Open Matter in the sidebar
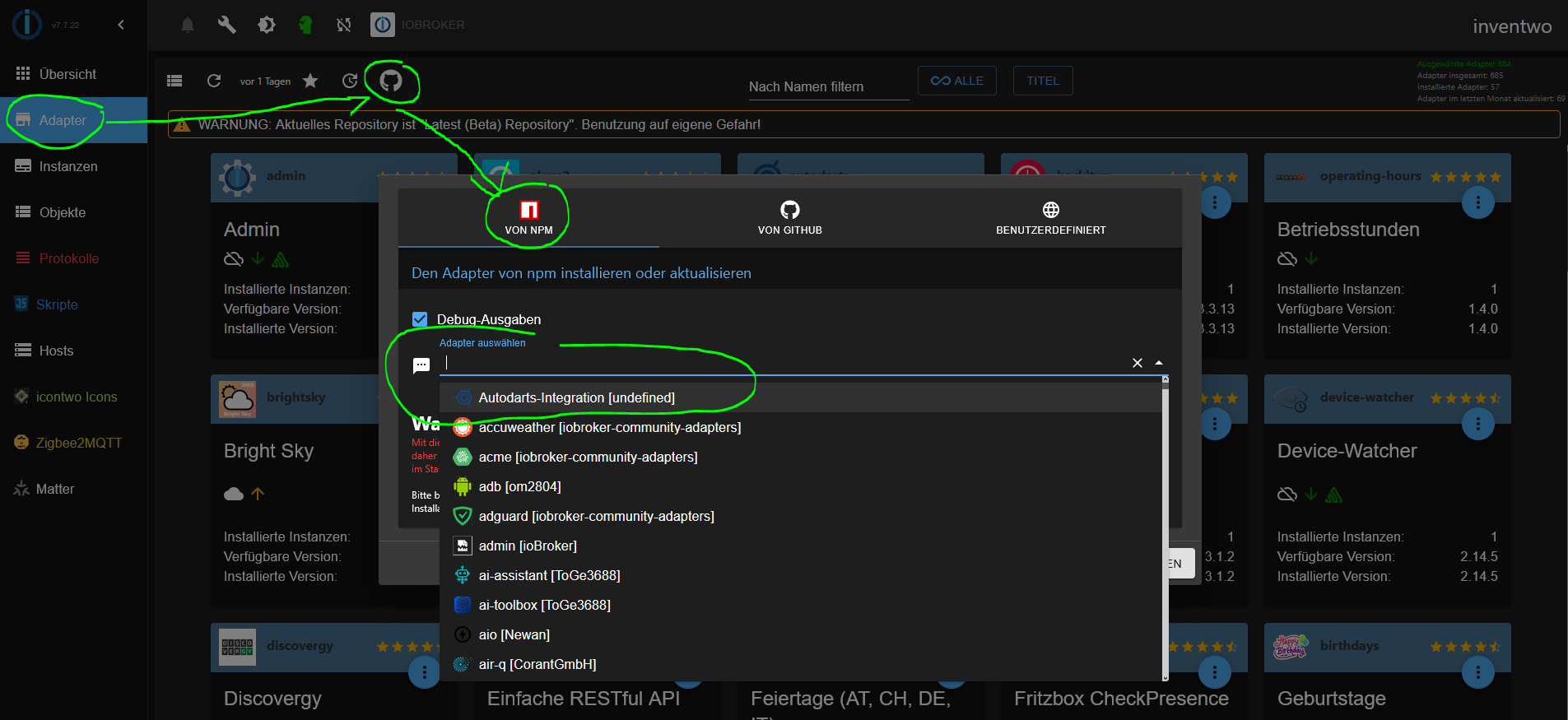1568x720 pixels. coord(73,489)
